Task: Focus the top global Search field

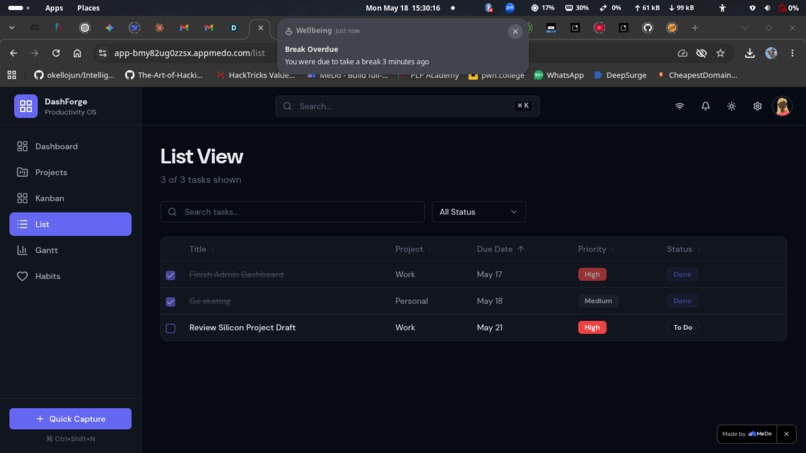Action: 407,106
